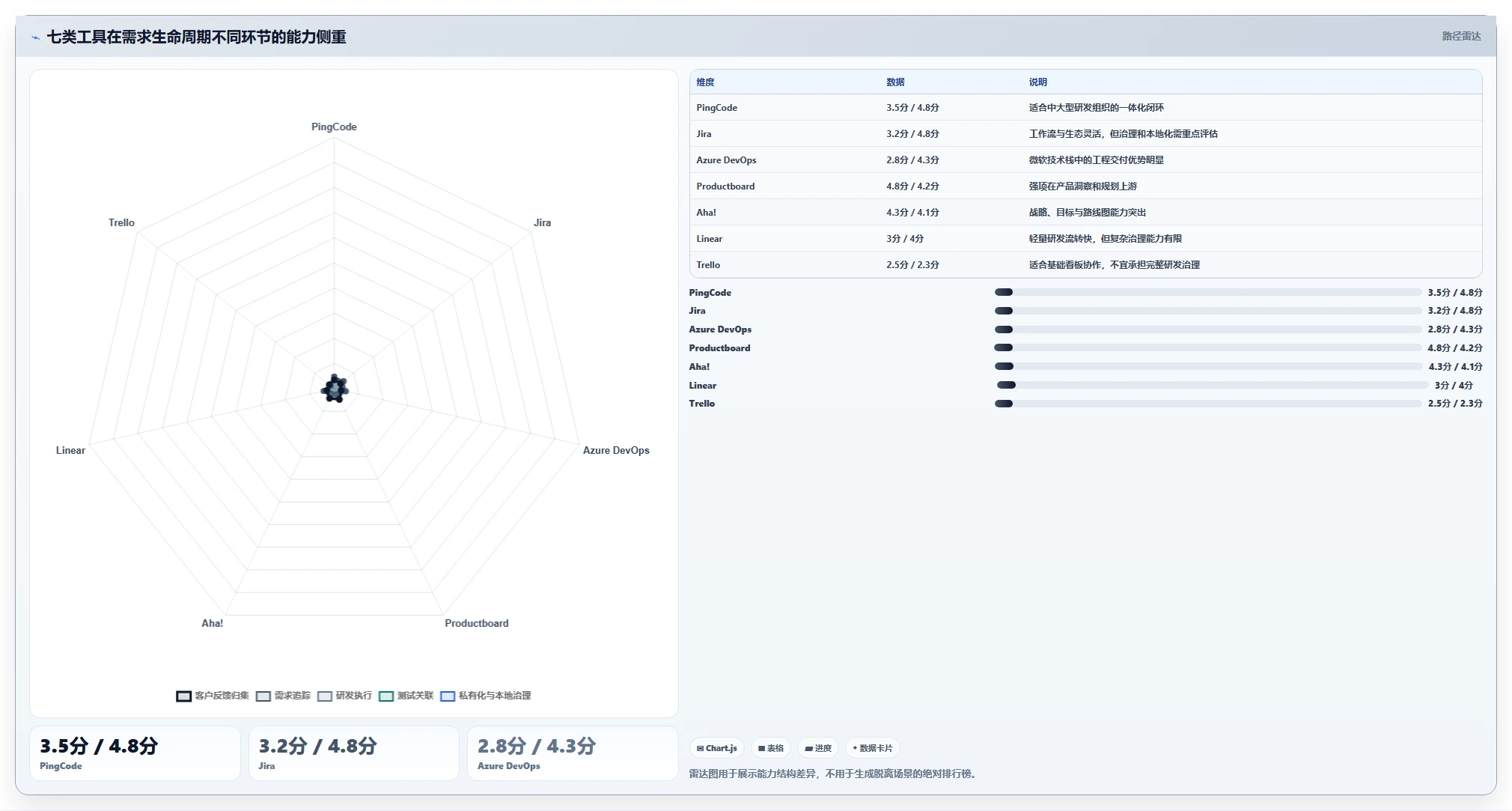Click the 表格 tag chip
The height and width of the screenshot is (811, 1512).
(771, 748)
